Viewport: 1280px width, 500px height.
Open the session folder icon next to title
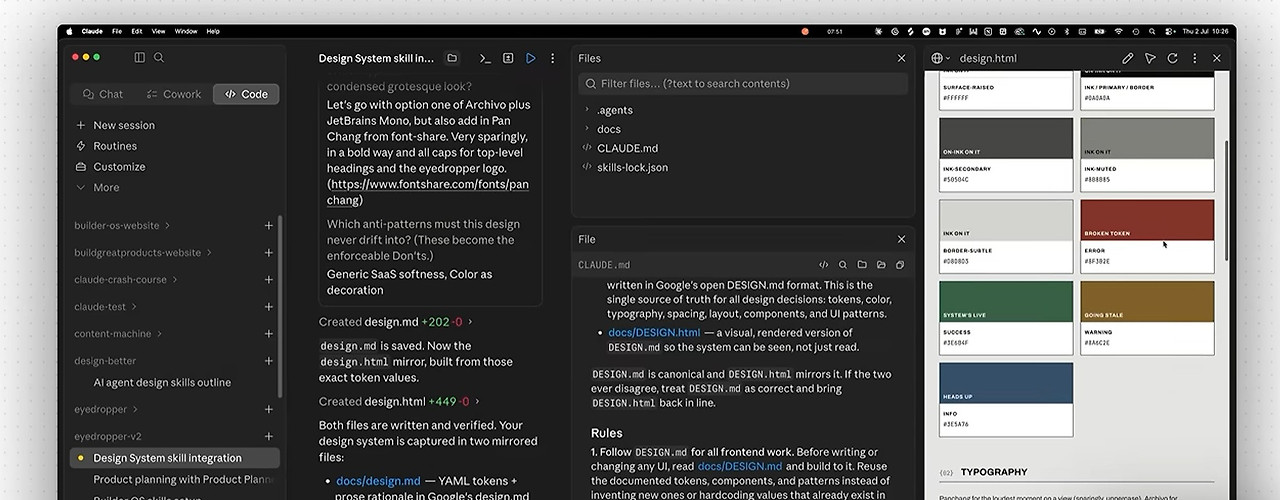point(452,58)
